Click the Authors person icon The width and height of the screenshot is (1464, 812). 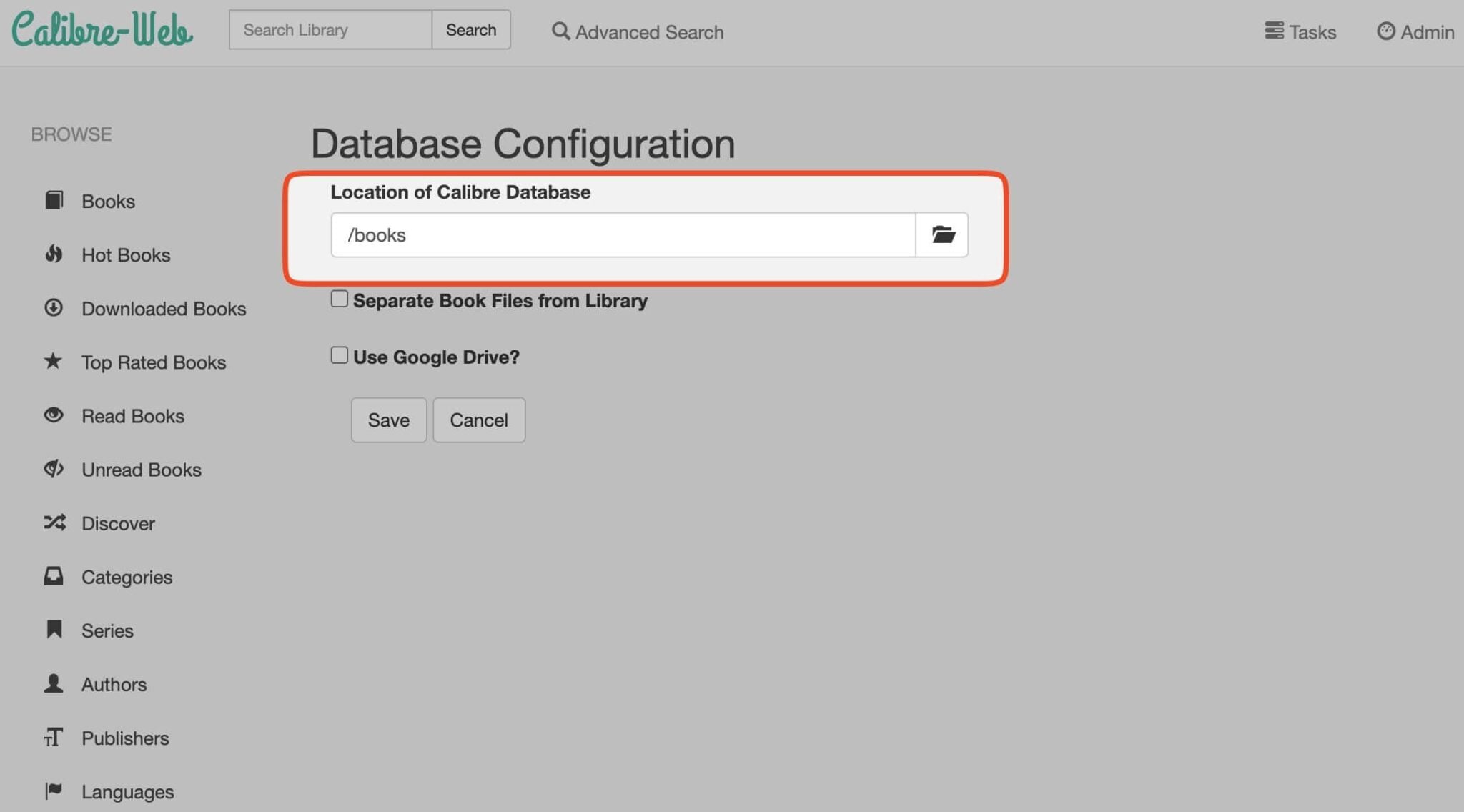click(x=54, y=684)
